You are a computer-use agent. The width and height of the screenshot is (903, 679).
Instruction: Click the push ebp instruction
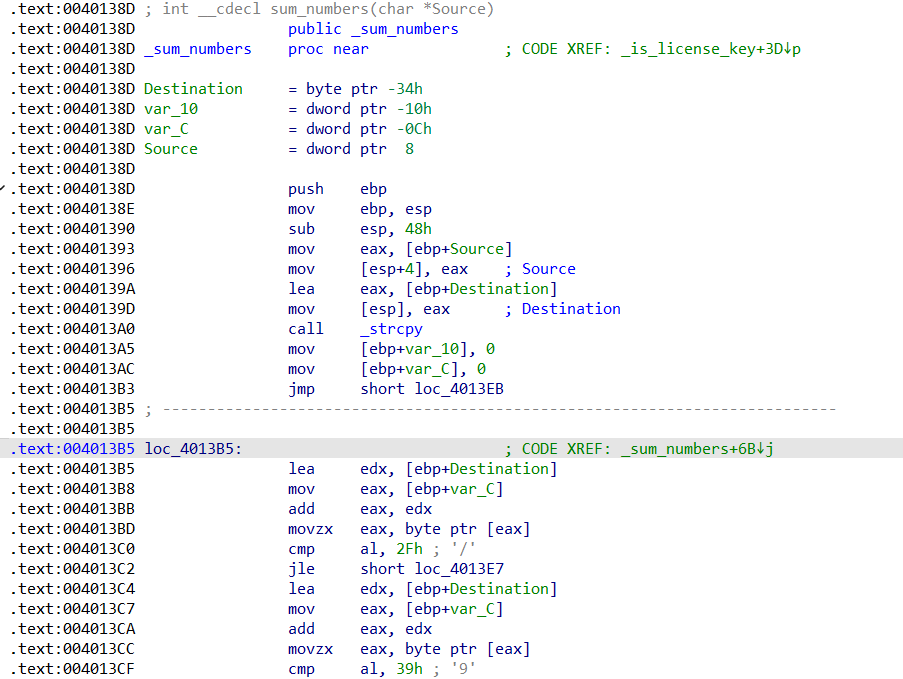click(x=337, y=189)
